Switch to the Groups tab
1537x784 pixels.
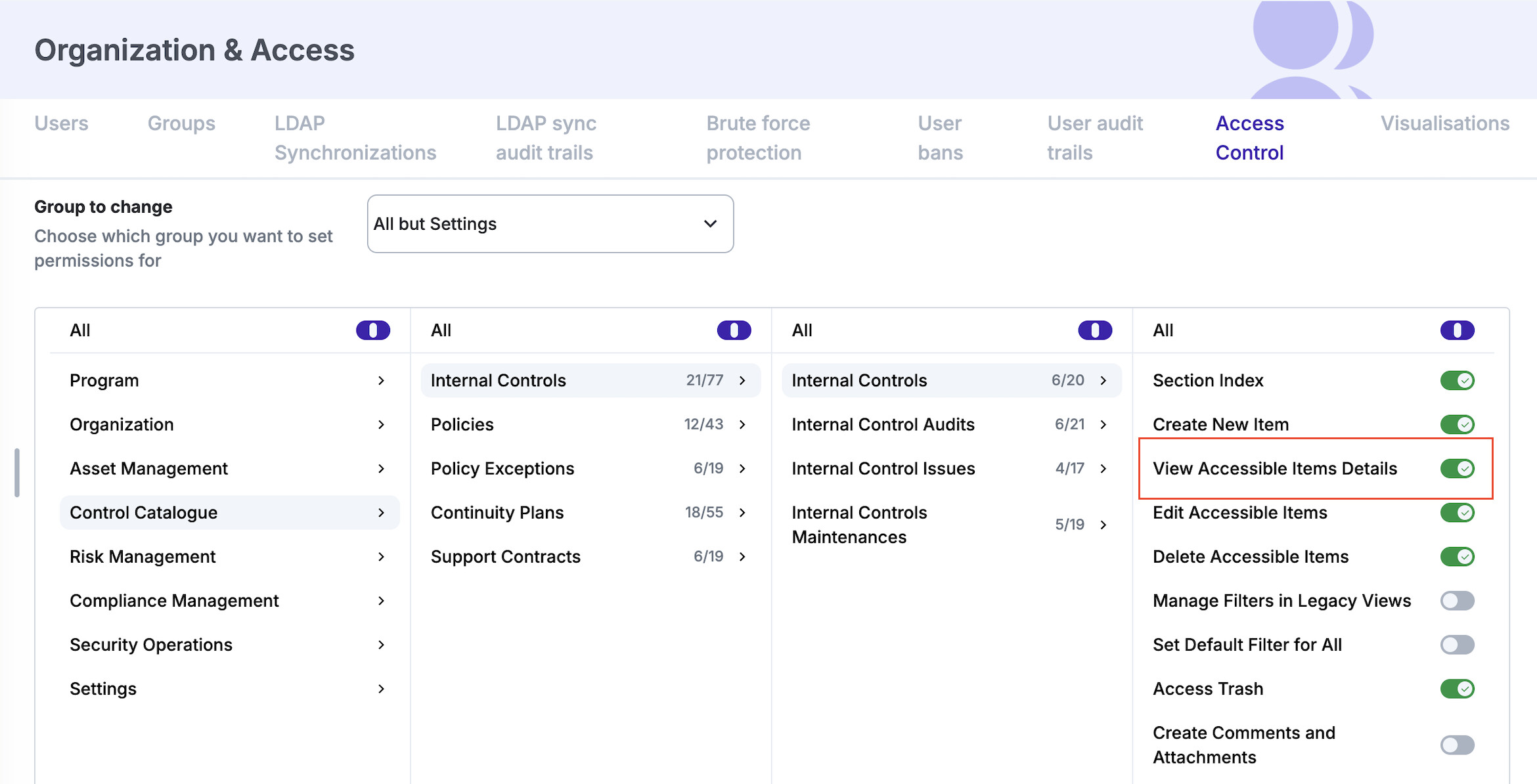click(181, 123)
